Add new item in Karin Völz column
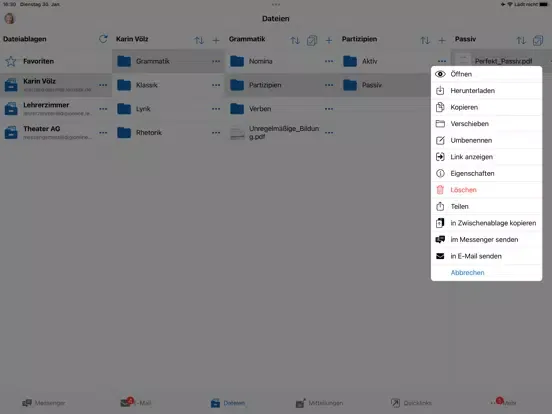 216,40
